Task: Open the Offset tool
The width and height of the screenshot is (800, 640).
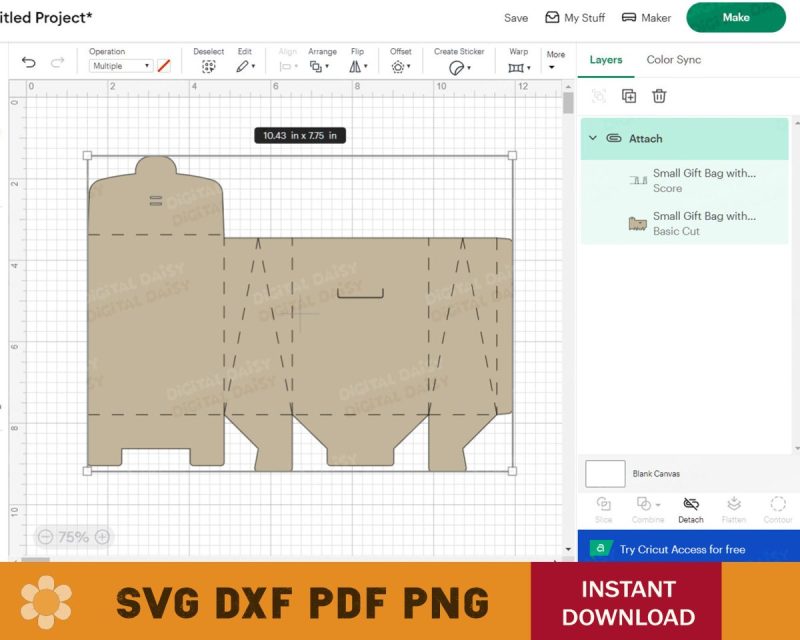Action: click(x=400, y=66)
